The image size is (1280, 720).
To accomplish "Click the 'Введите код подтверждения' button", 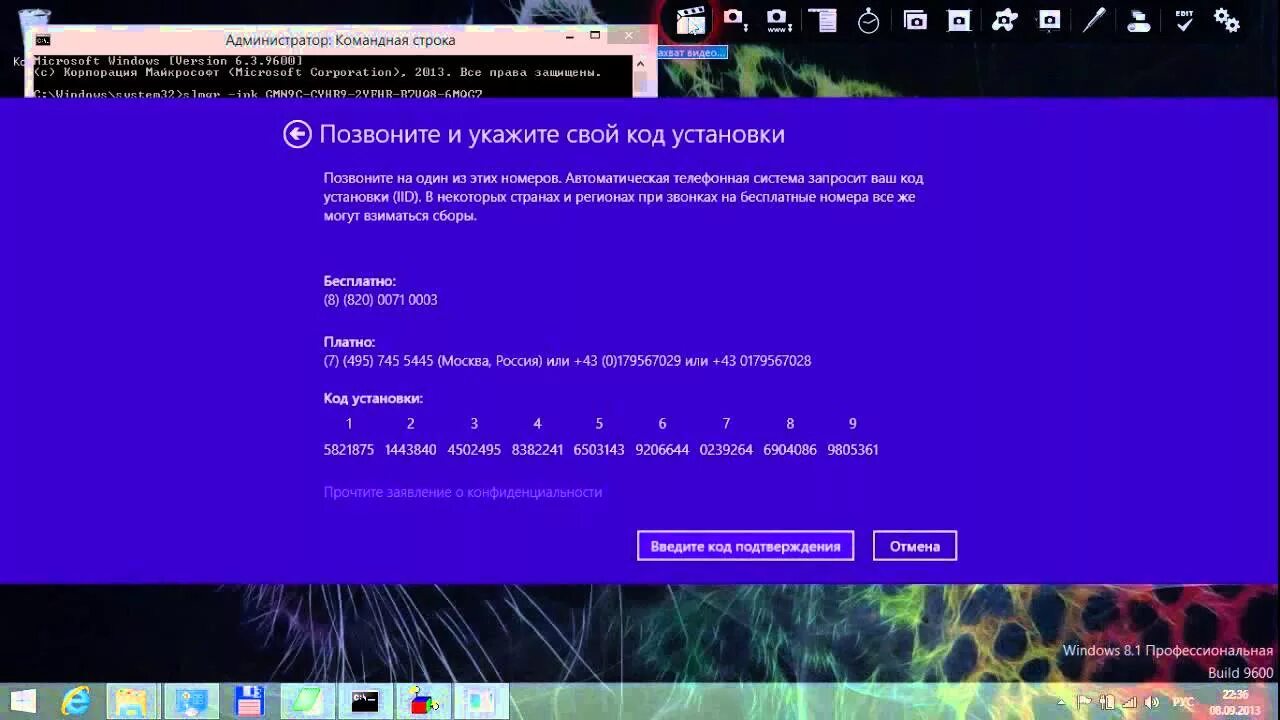I will coord(745,546).
